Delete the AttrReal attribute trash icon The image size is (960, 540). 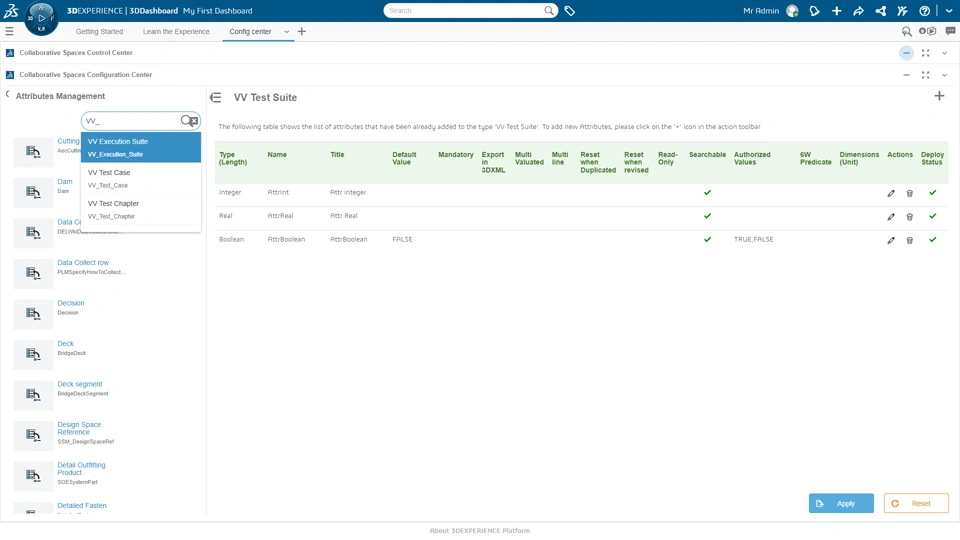[910, 217]
